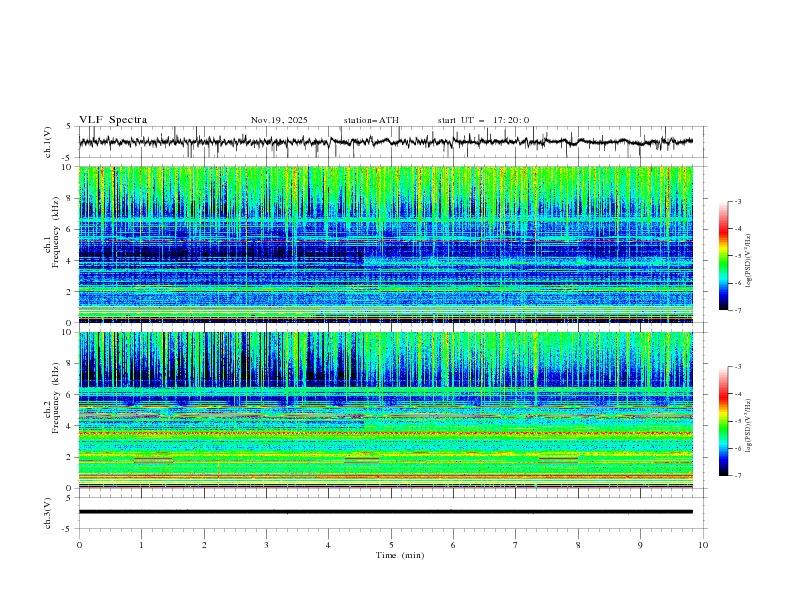Viewport: 792px width, 612px height.
Task: Click the ch.1(V) axis label
Action: [49, 143]
